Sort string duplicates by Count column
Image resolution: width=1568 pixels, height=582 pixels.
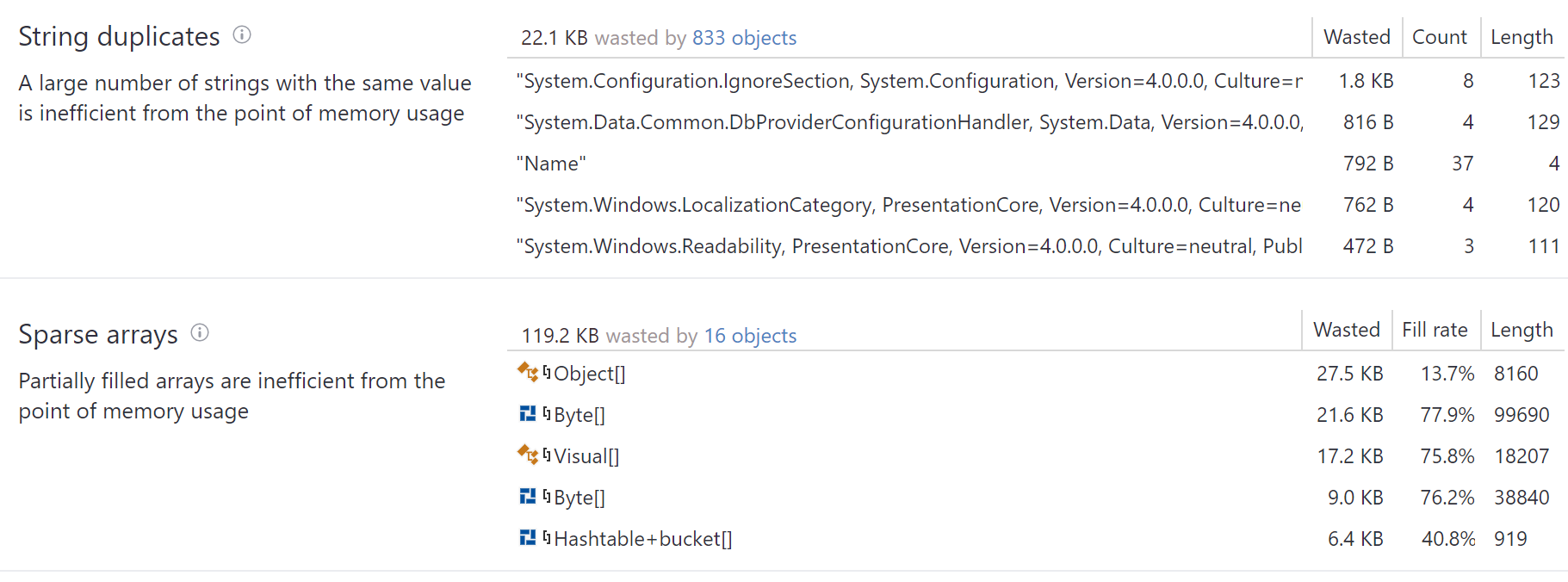coord(1439,37)
